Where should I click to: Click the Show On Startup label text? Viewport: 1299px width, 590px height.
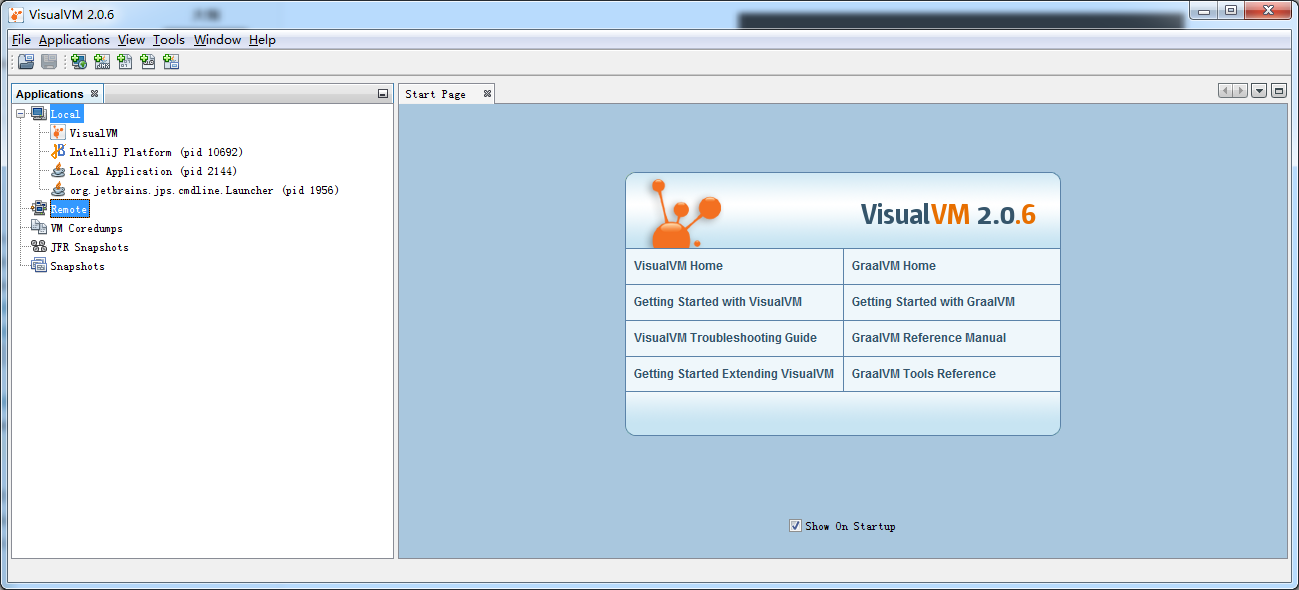tap(850, 526)
